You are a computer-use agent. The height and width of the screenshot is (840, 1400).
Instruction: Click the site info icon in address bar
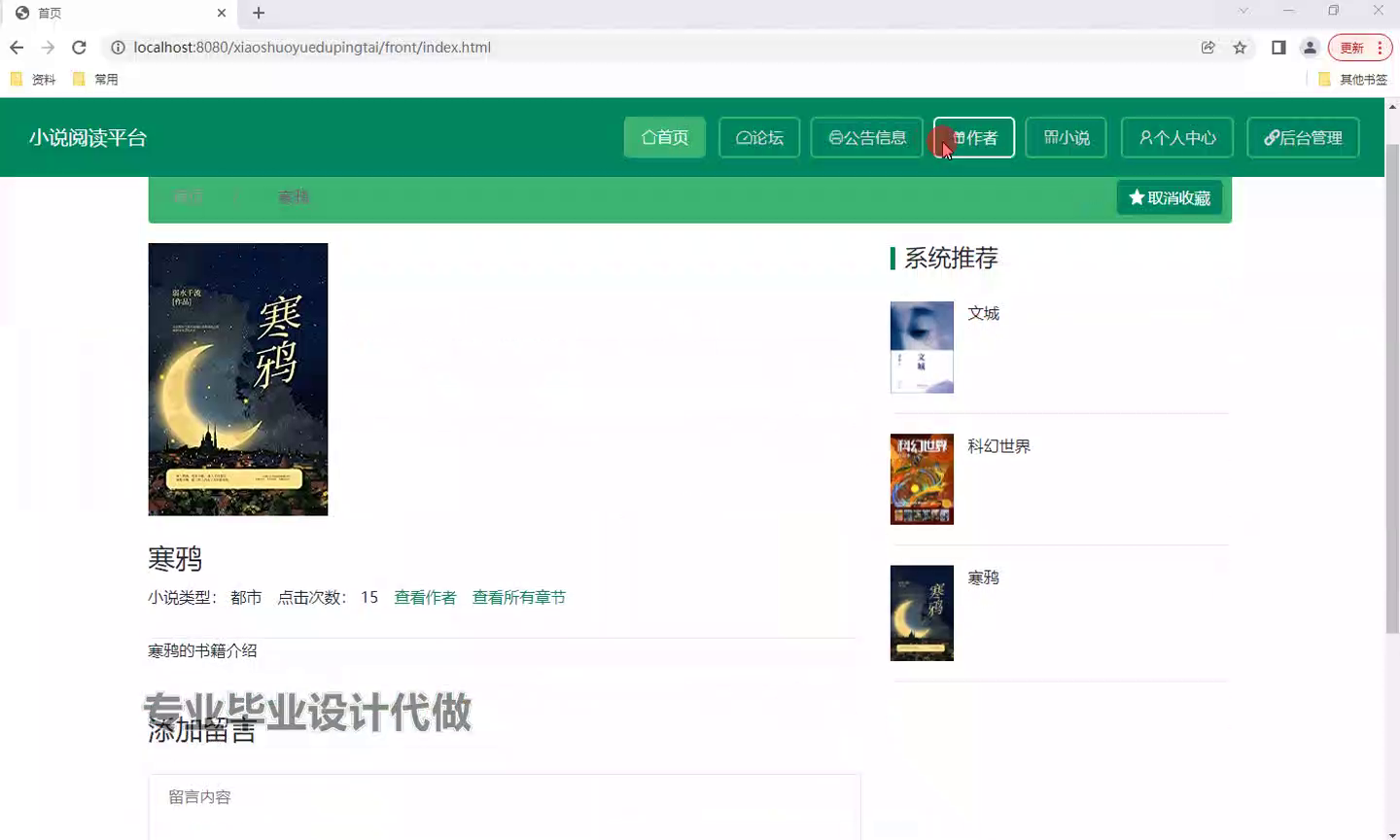pyautogui.click(x=118, y=47)
